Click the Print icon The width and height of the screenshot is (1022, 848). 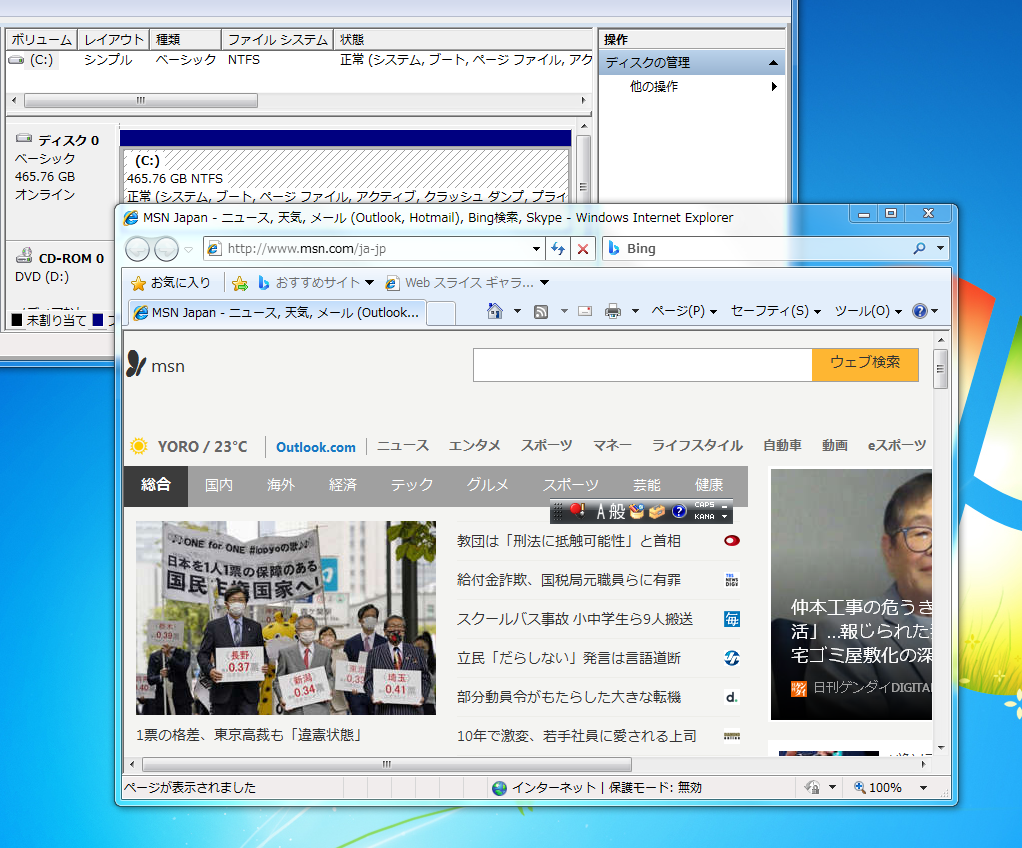pos(613,311)
